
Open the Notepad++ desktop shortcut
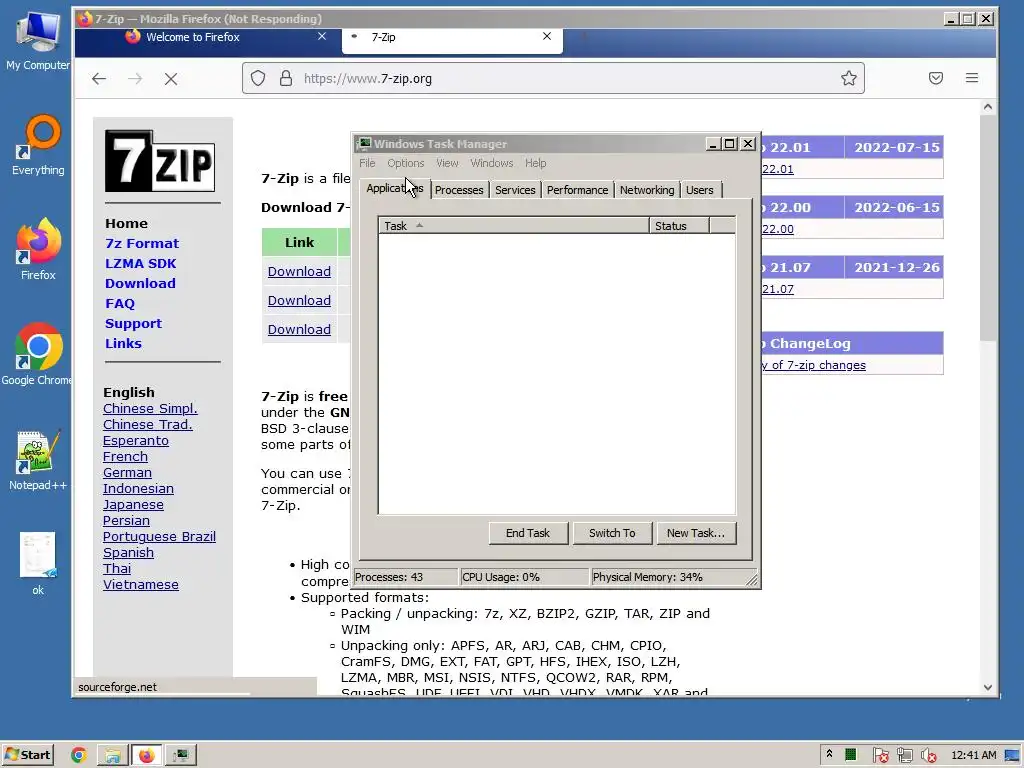[38, 460]
